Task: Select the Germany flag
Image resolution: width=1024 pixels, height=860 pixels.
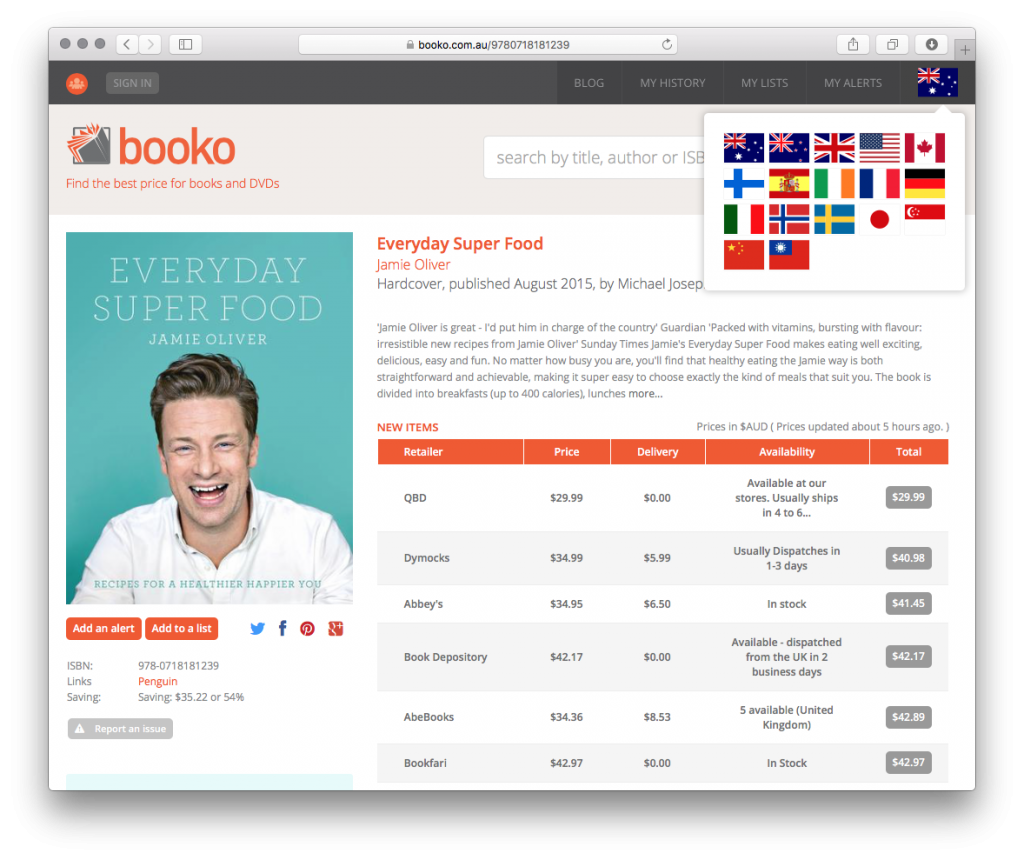Action: click(925, 183)
